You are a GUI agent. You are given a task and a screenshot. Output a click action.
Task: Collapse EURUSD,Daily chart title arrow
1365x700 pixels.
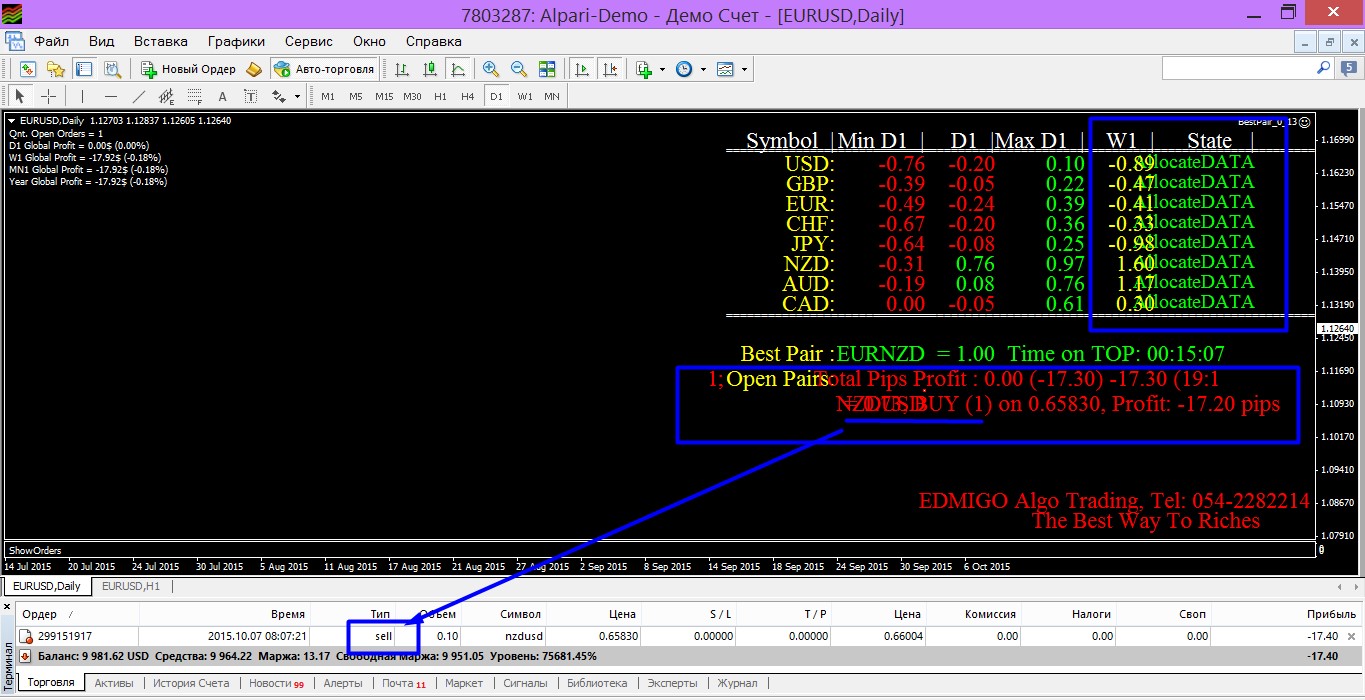click(11, 121)
